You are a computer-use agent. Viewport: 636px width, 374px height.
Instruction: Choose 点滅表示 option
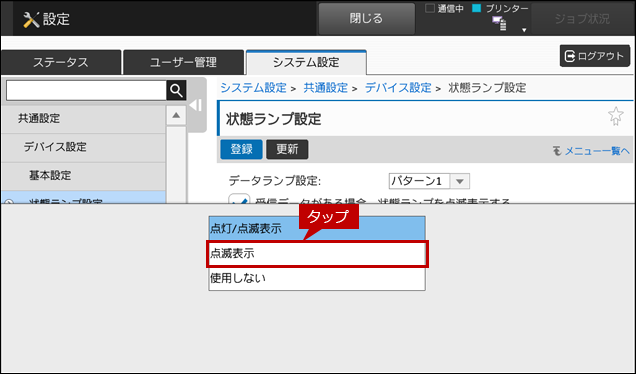pos(317,254)
